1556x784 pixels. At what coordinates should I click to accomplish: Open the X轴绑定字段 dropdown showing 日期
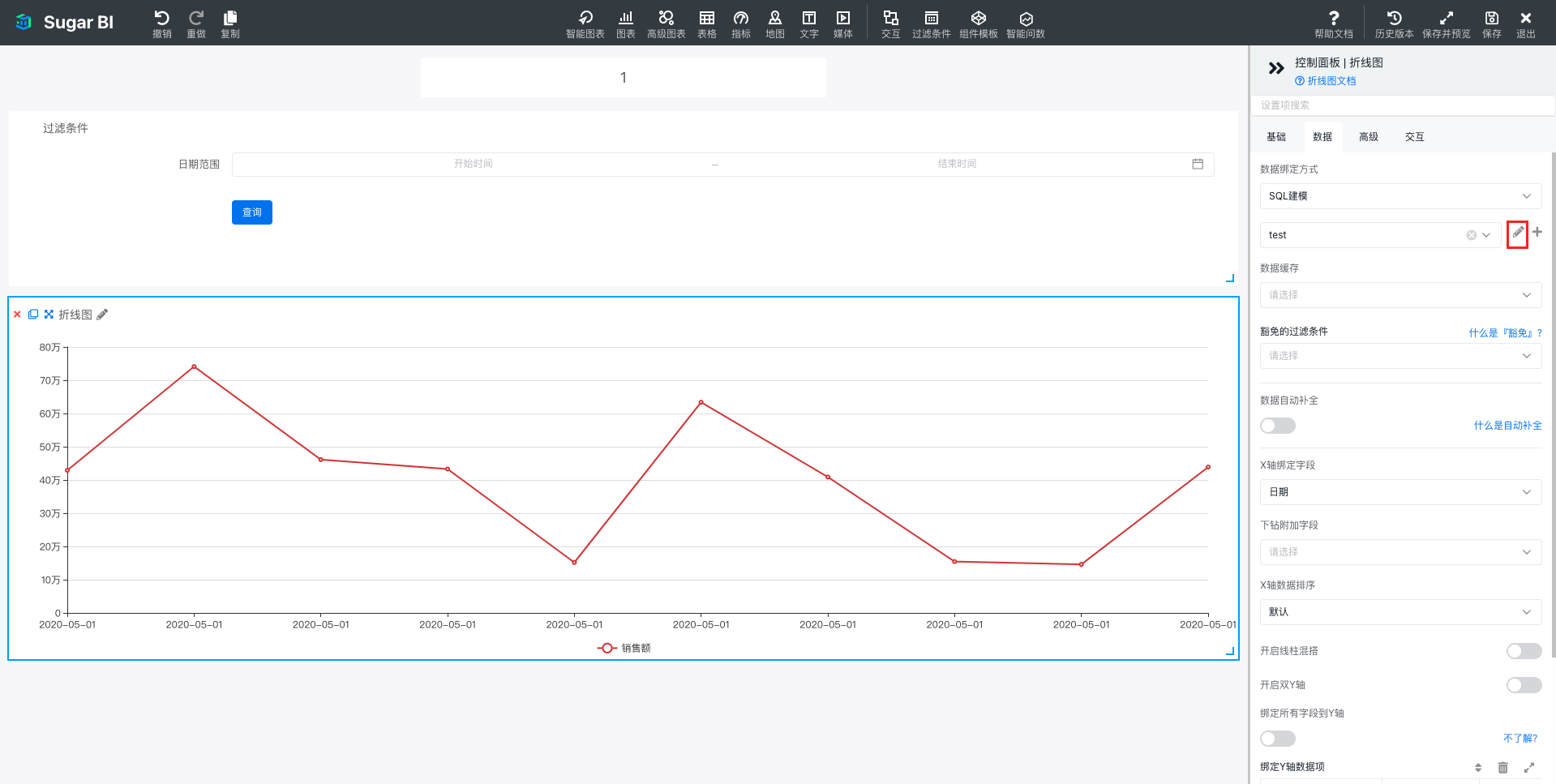[x=1400, y=492]
